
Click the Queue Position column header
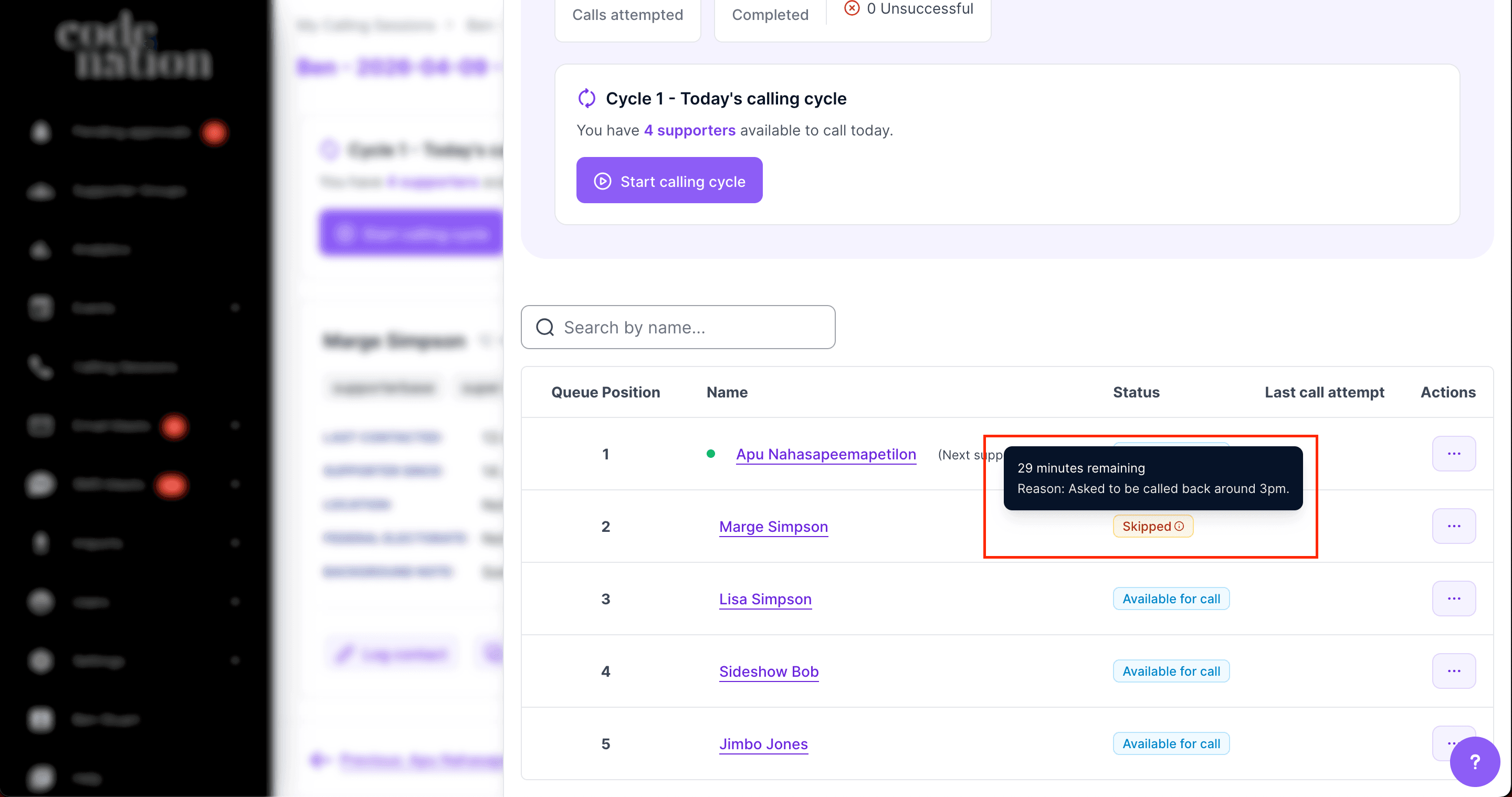point(605,392)
